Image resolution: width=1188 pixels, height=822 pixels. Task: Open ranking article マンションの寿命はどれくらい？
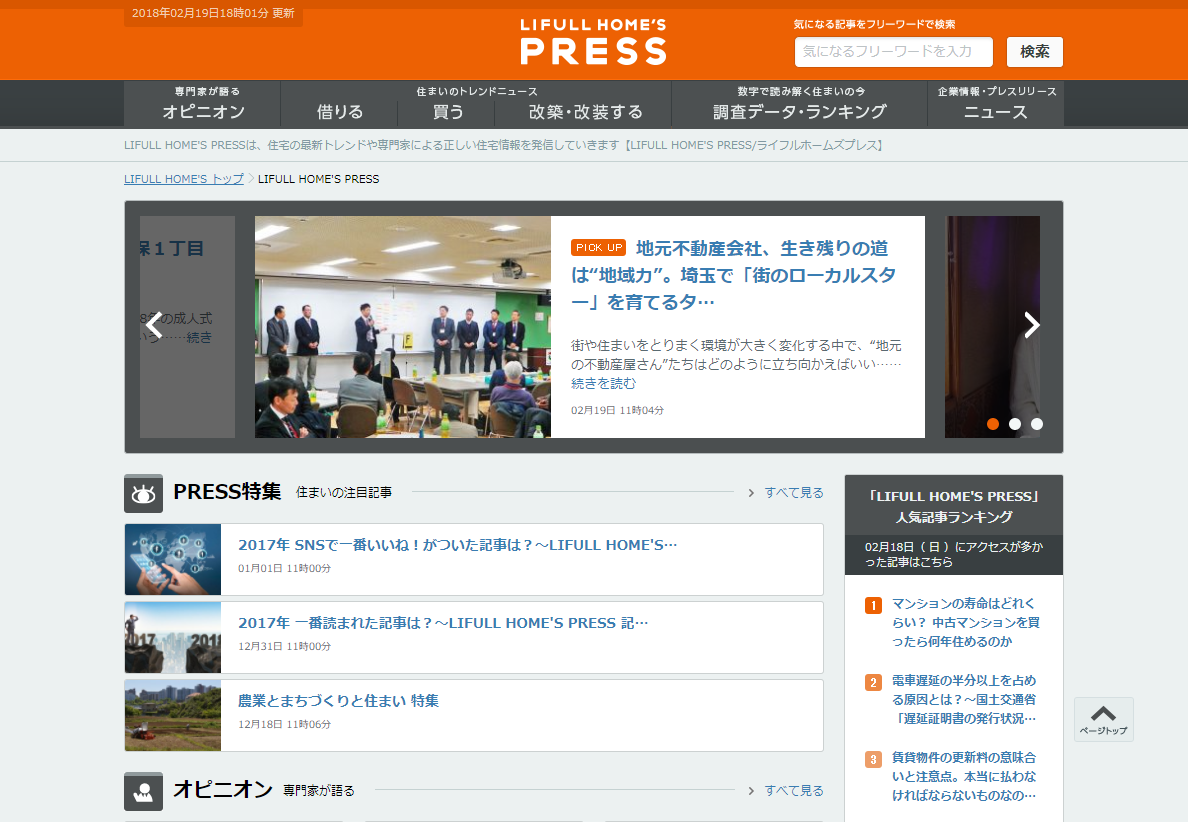pyautogui.click(x=964, y=623)
